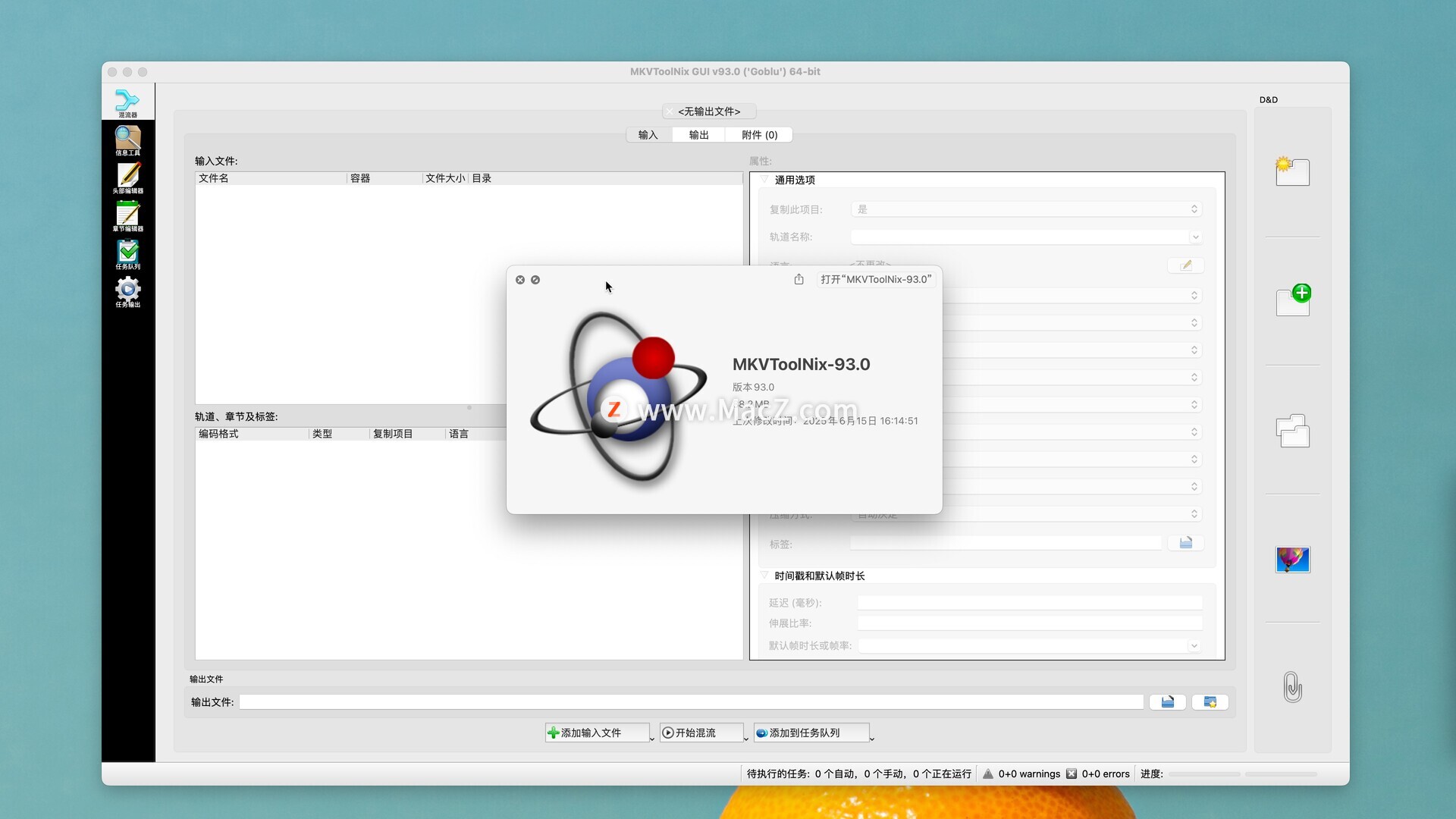
Task: Click the D&D paperclip attachment icon
Action: [x=1292, y=687]
